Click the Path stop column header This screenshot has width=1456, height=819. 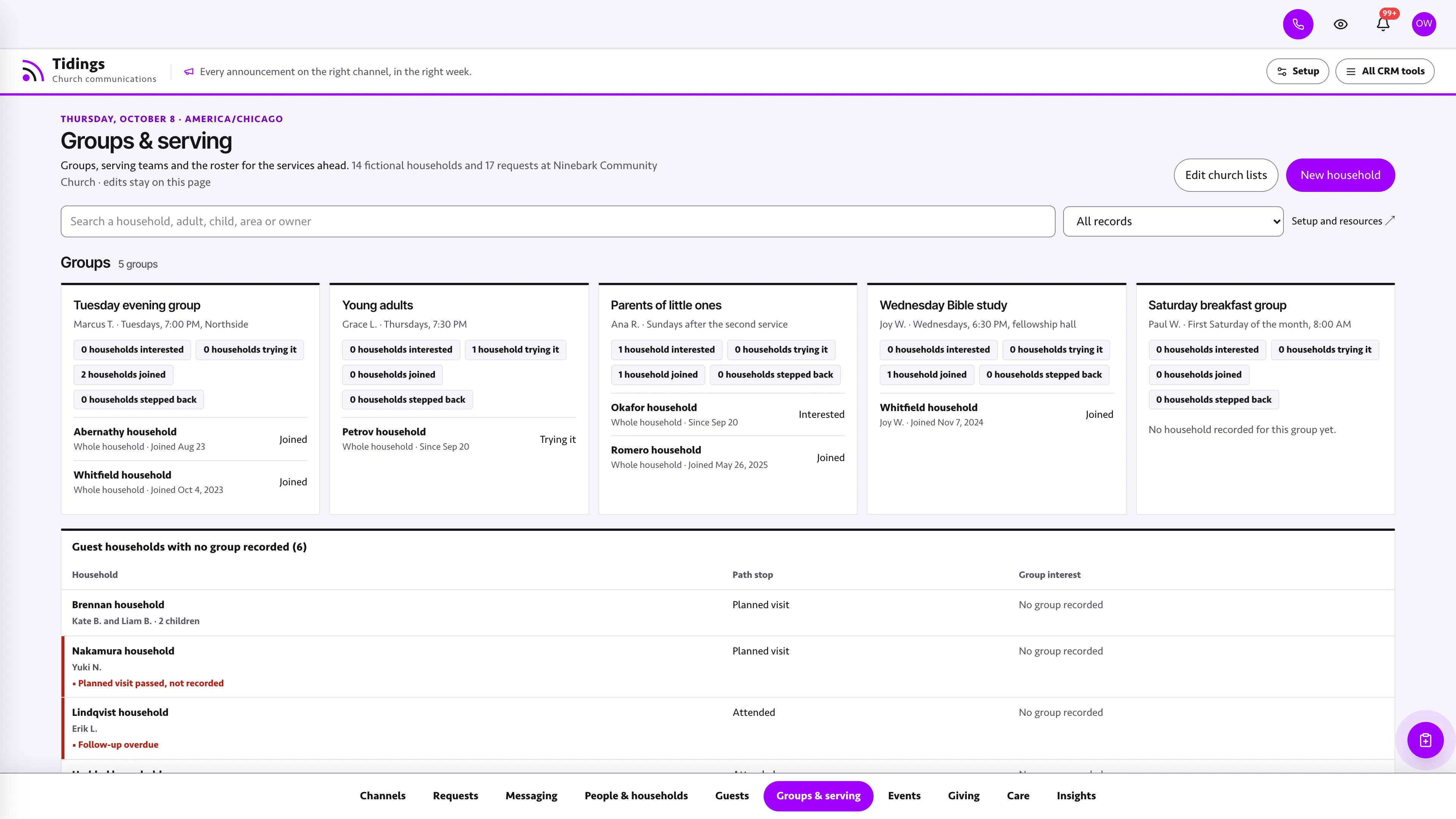(x=752, y=575)
